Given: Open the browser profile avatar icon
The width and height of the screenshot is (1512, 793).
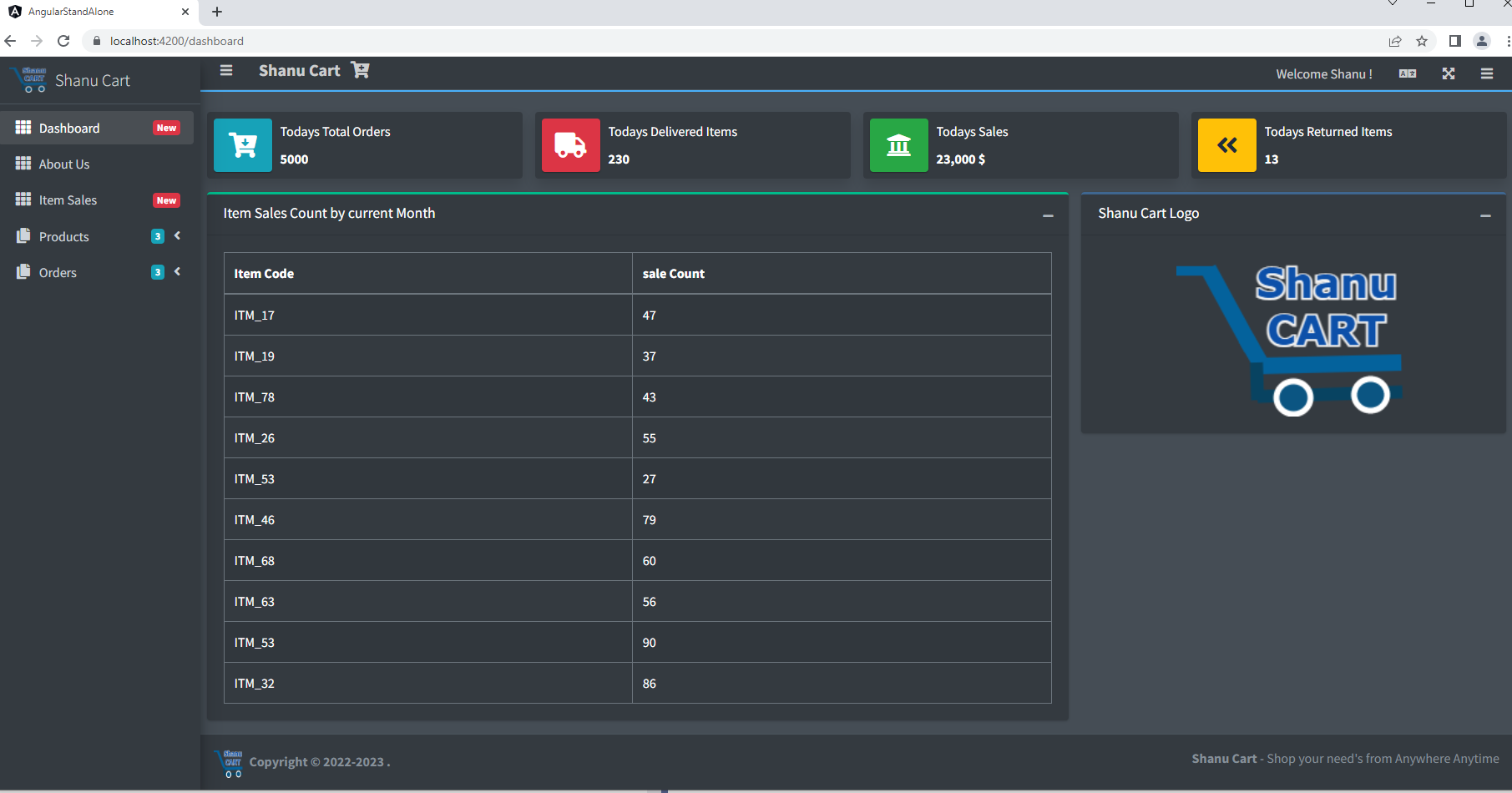Looking at the screenshot, I should (x=1482, y=41).
